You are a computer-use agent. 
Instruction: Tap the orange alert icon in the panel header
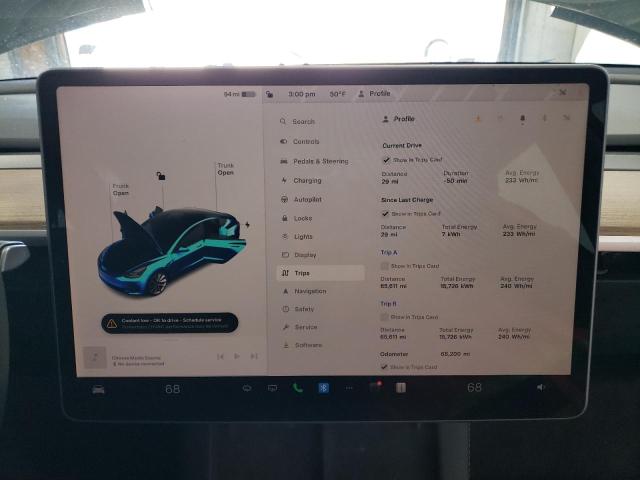click(478, 119)
